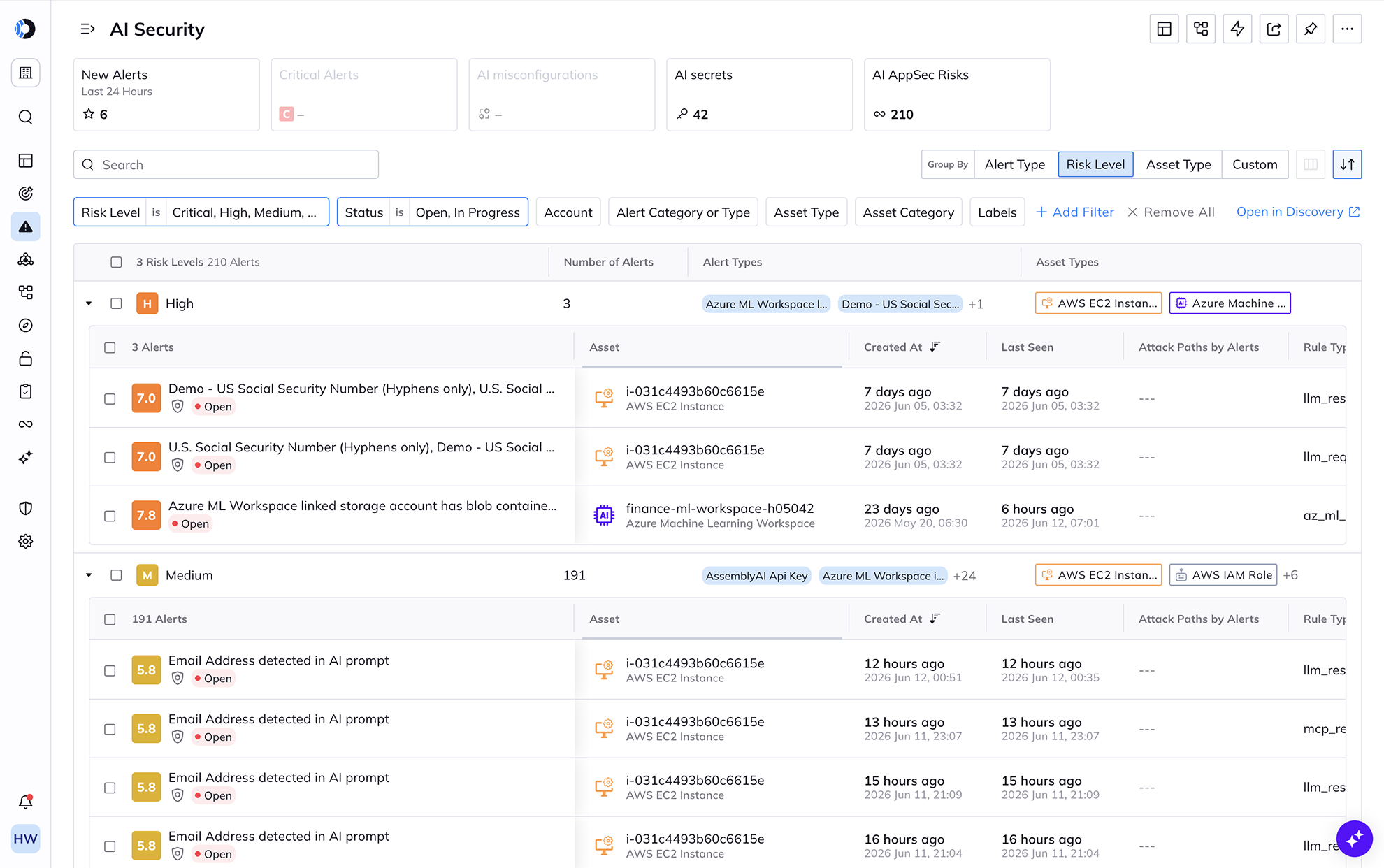Open the sidebar icon just below alerts triangle

coord(25,259)
